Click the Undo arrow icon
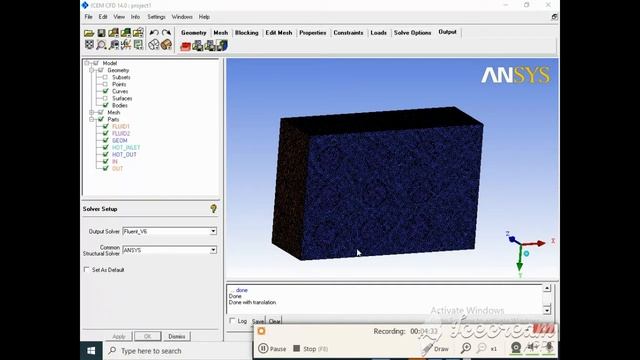Viewport: 640px width, 360px height. (154, 33)
